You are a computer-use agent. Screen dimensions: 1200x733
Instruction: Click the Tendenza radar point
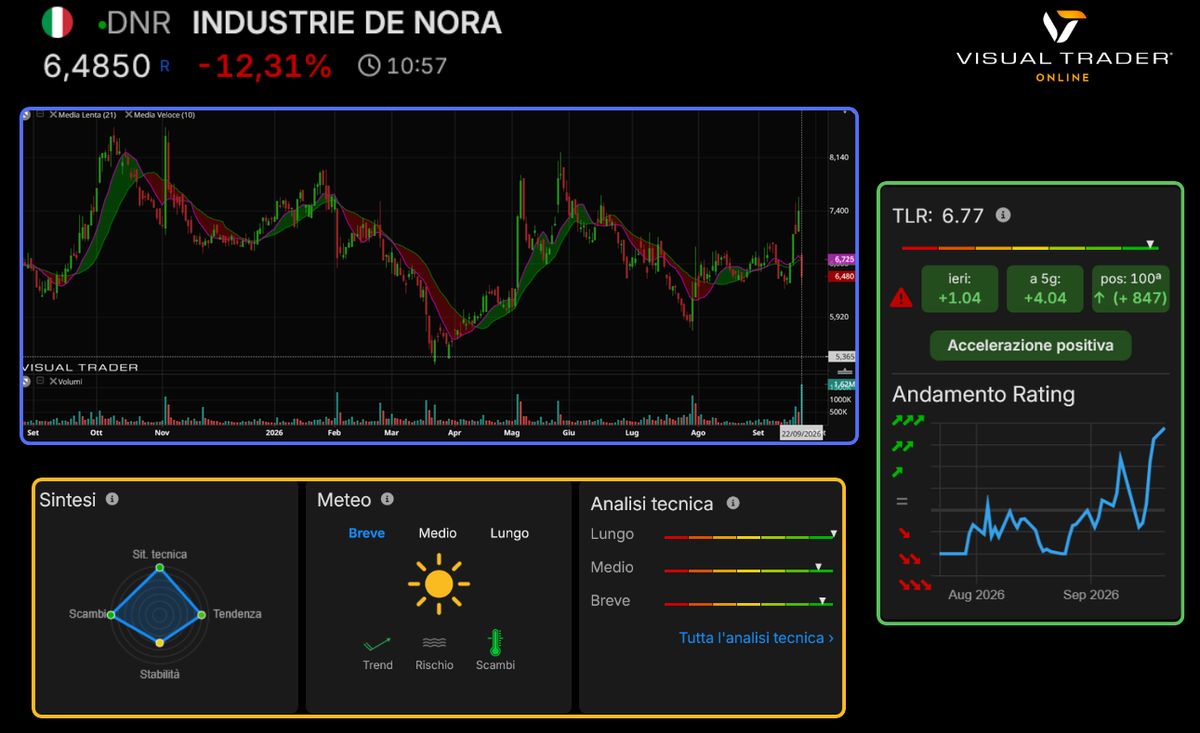(x=203, y=614)
